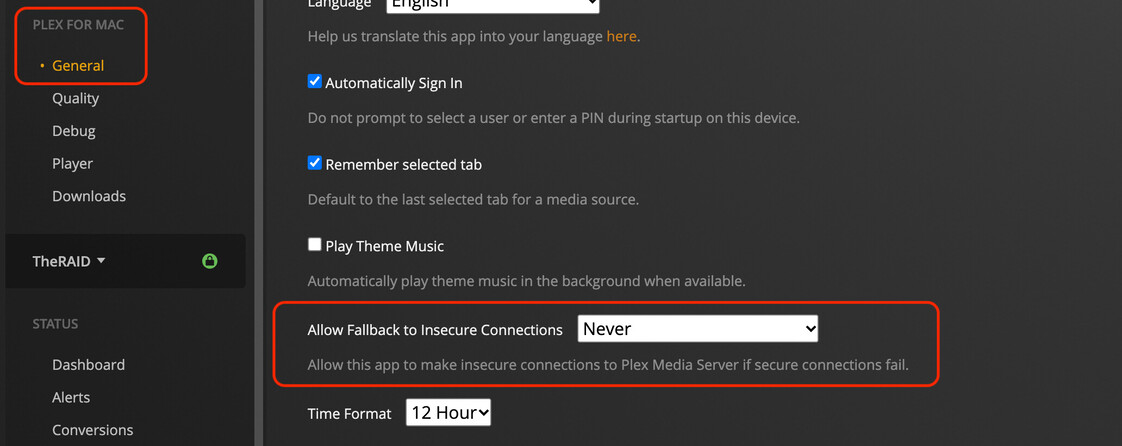The width and height of the screenshot is (1122, 446).
Task: Click the Play Theme Music label
Action: point(385,246)
